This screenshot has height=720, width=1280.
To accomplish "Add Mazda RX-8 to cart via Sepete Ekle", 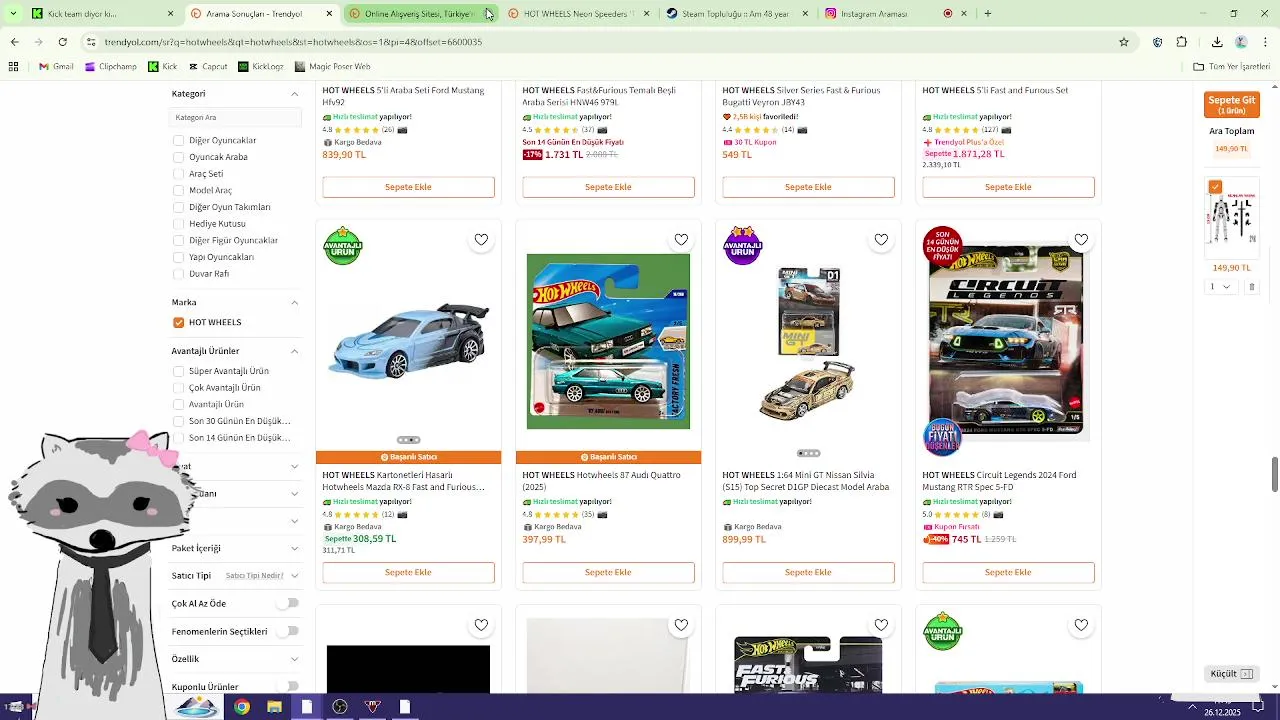I will (408, 573).
